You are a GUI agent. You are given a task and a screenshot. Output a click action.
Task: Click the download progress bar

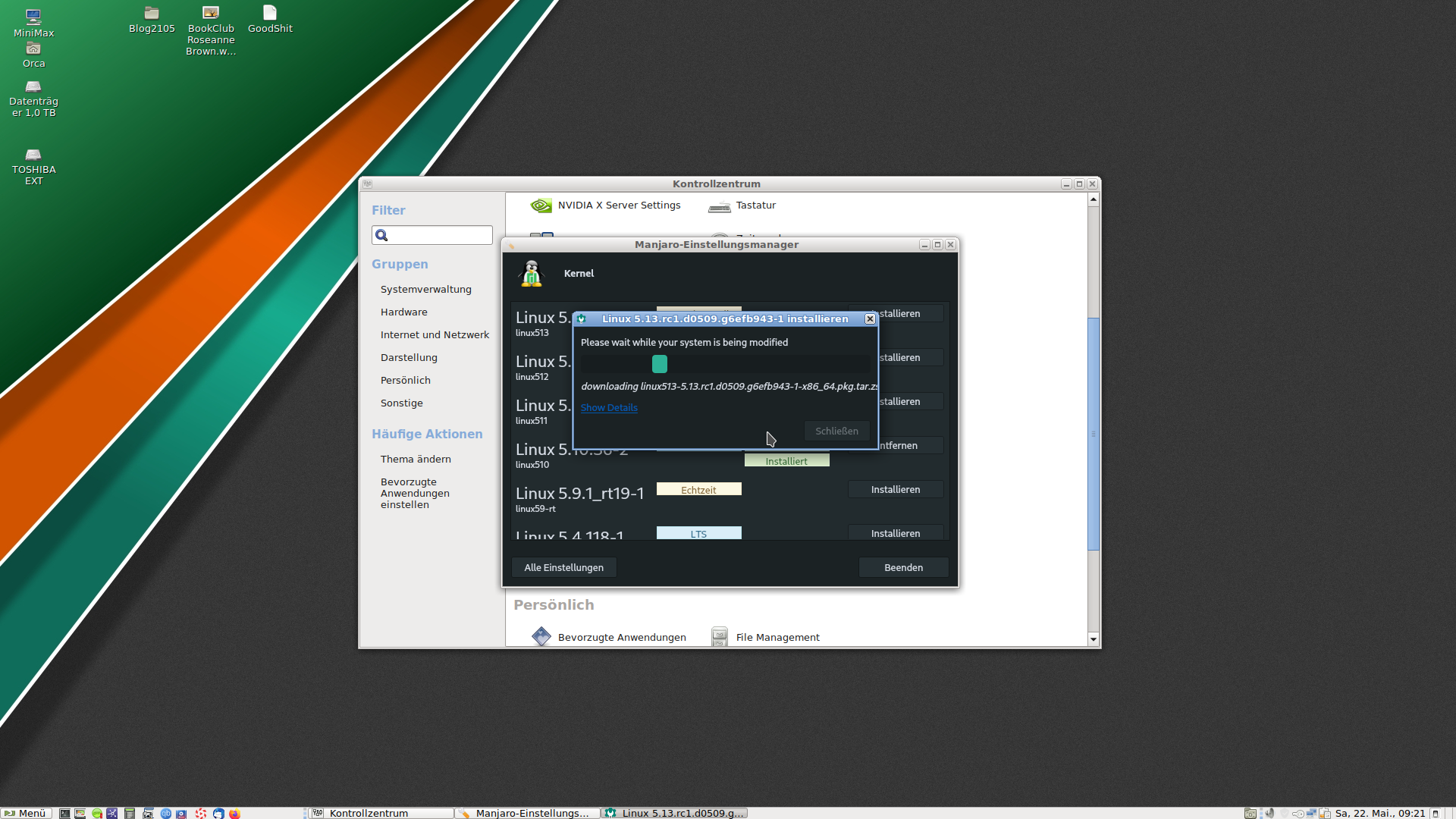click(x=726, y=364)
